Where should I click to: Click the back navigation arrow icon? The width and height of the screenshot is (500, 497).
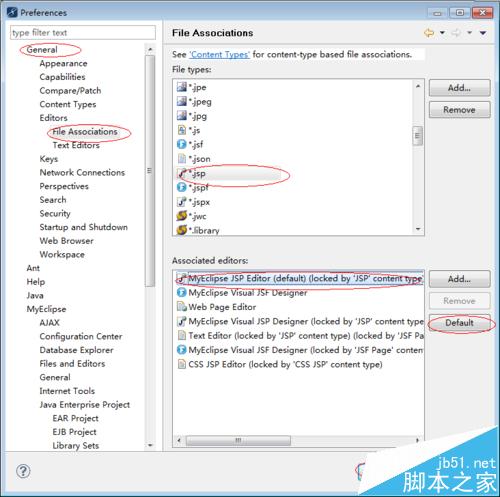[x=429, y=33]
